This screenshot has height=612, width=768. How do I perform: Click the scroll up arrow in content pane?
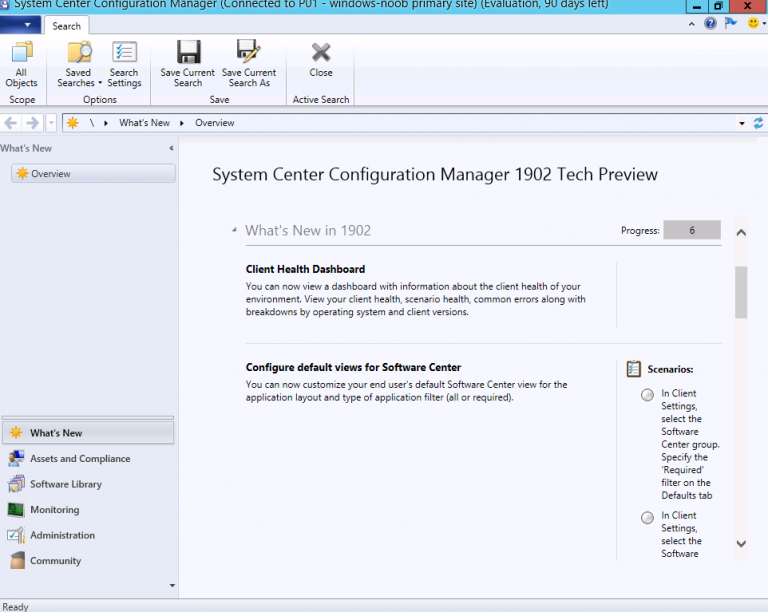(741, 233)
